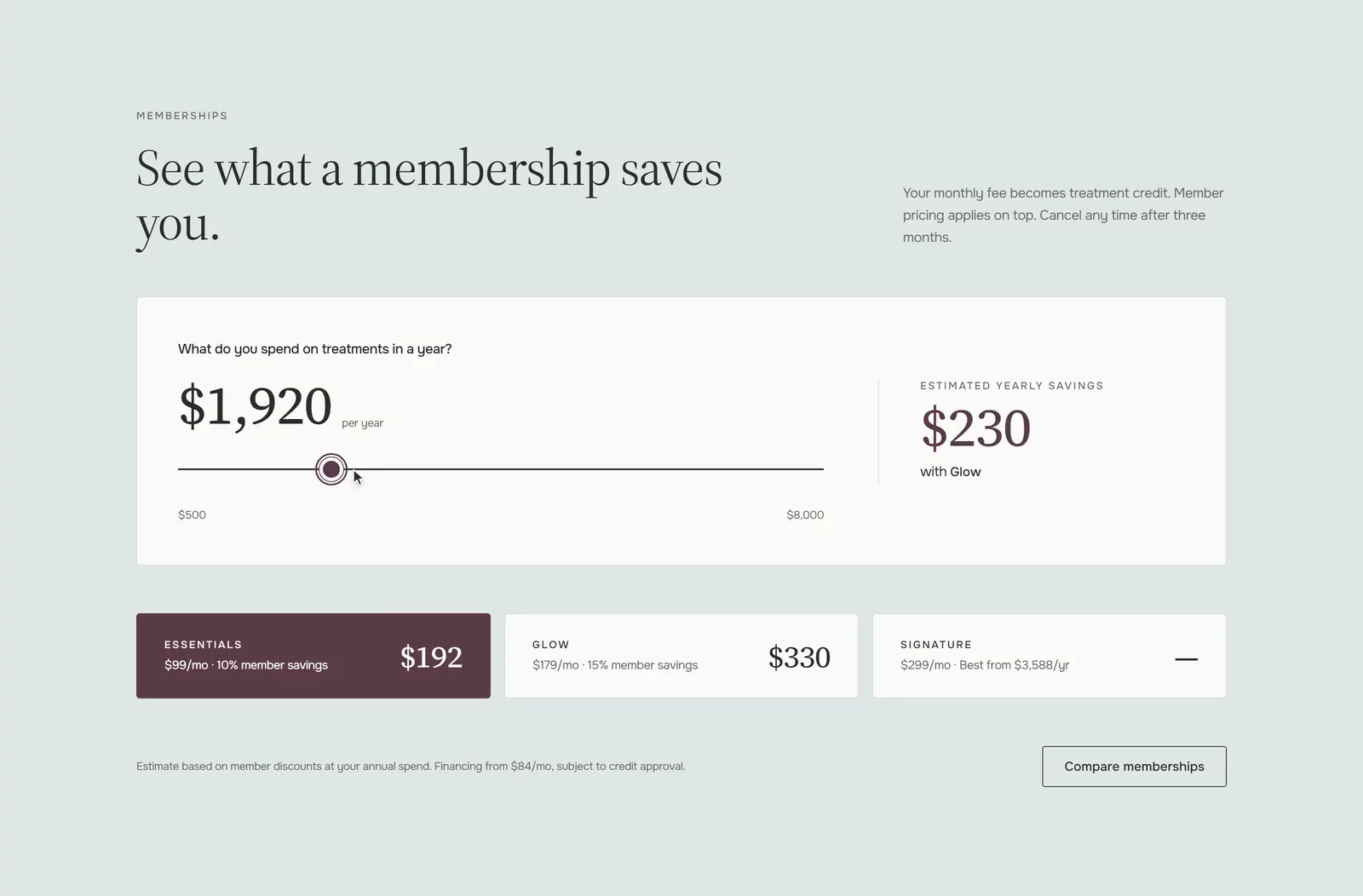The image size is (1363, 896).
Task: Select the Essentials membership card
Action: tap(313, 656)
